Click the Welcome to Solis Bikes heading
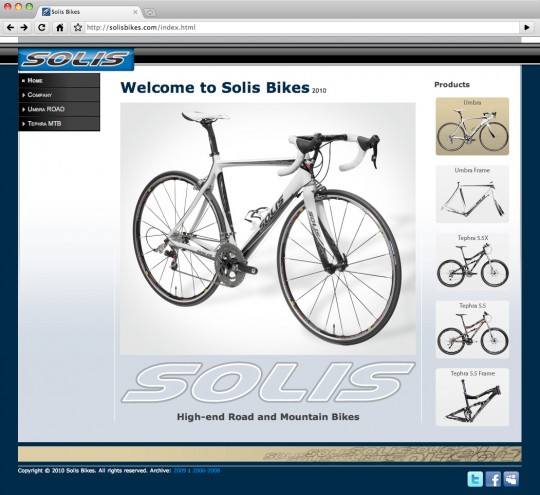This screenshot has width=540, height=495. [215, 87]
